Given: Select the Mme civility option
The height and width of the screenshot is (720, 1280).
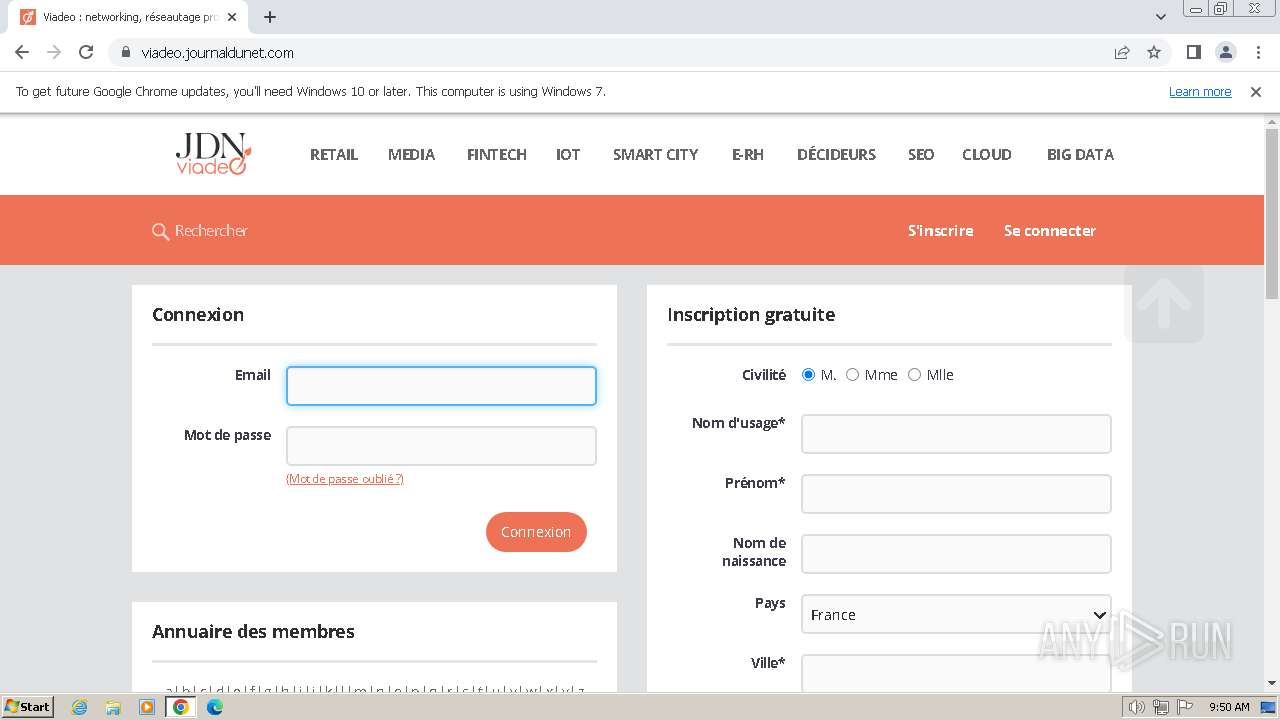Looking at the screenshot, I should point(853,375).
